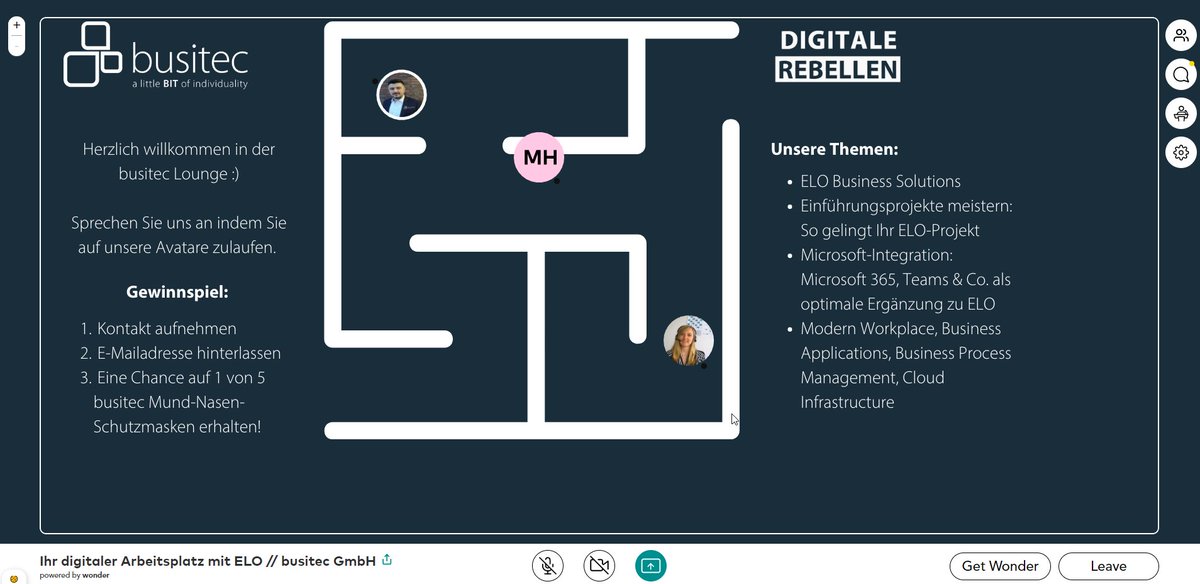Image resolution: width=1200 pixels, height=584 pixels.
Task: Leave the room
Action: [x=1108, y=566]
